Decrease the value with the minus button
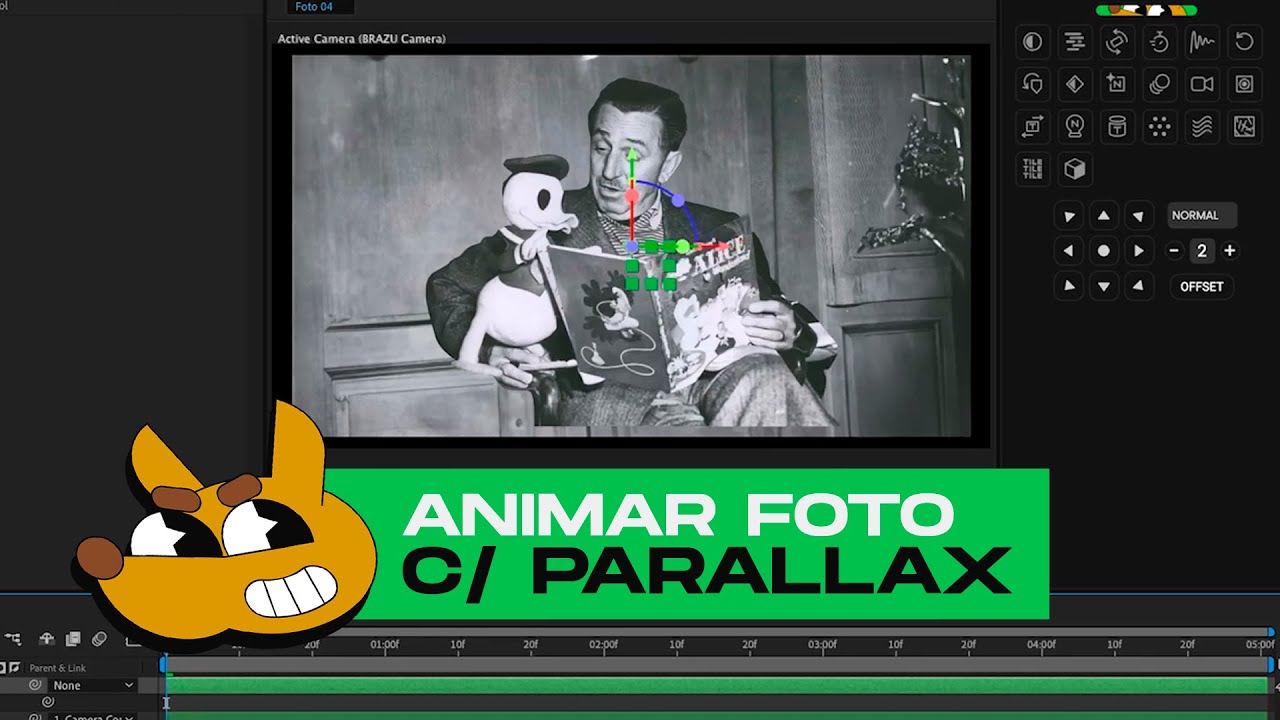Image resolution: width=1280 pixels, height=720 pixels. (1174, 251)
